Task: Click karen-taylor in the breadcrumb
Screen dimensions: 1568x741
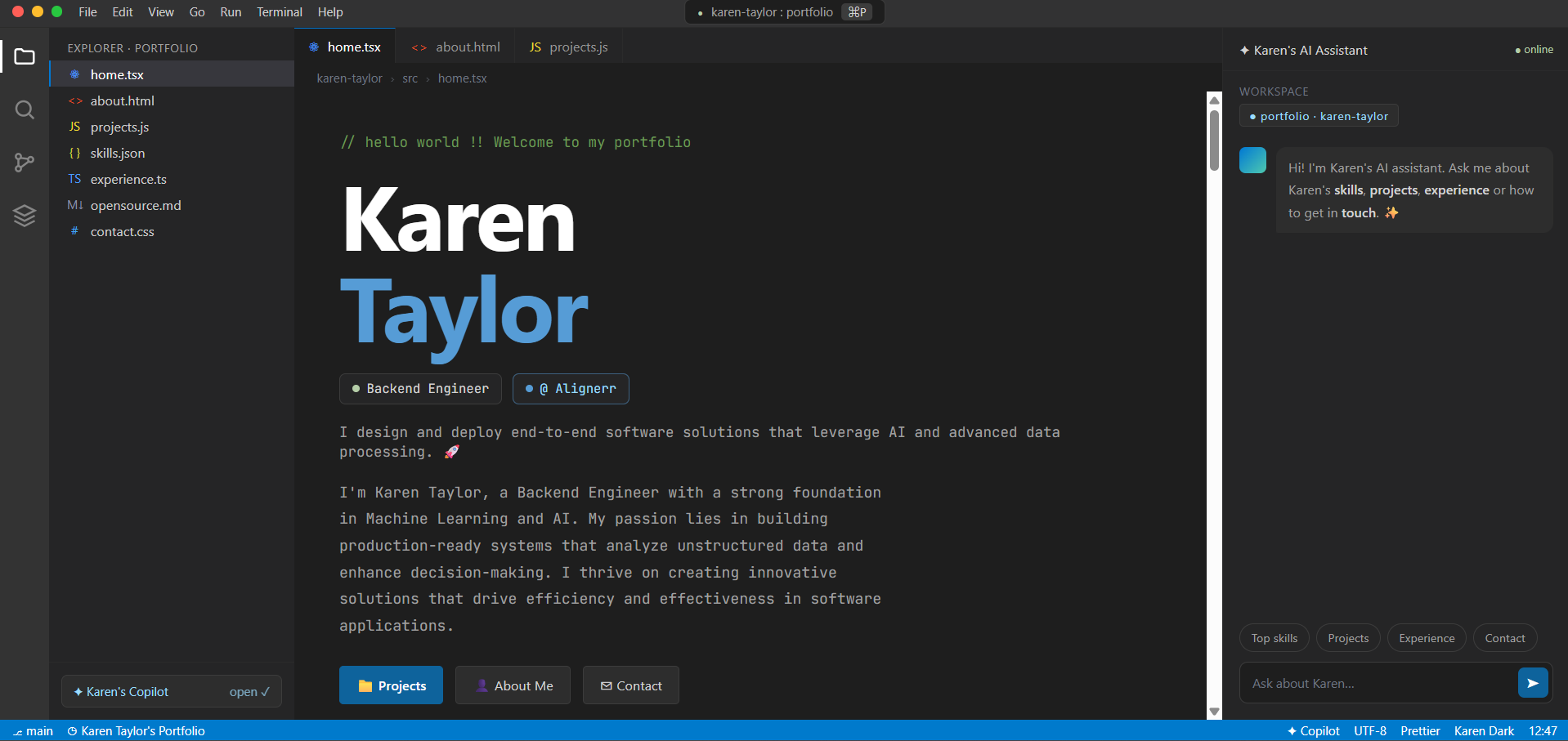Action: (349, 78)
